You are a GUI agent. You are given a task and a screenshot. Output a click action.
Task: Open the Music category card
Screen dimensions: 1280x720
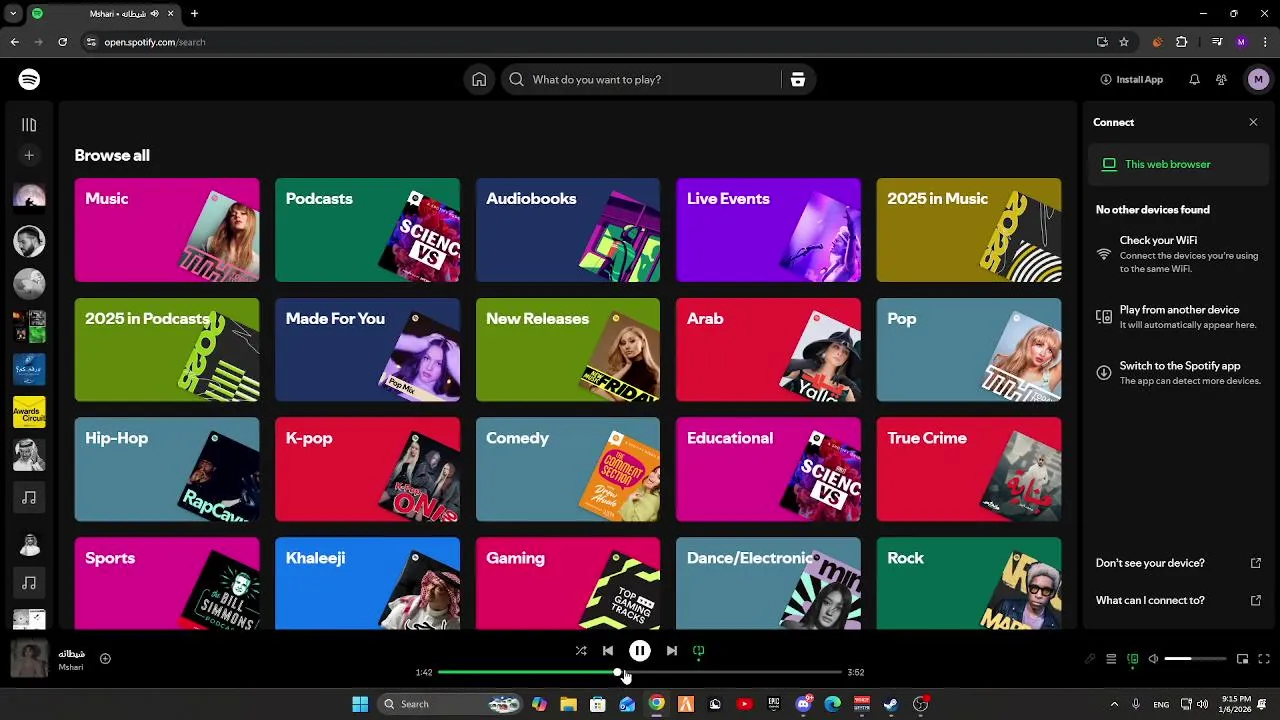(x=167, y=230)
